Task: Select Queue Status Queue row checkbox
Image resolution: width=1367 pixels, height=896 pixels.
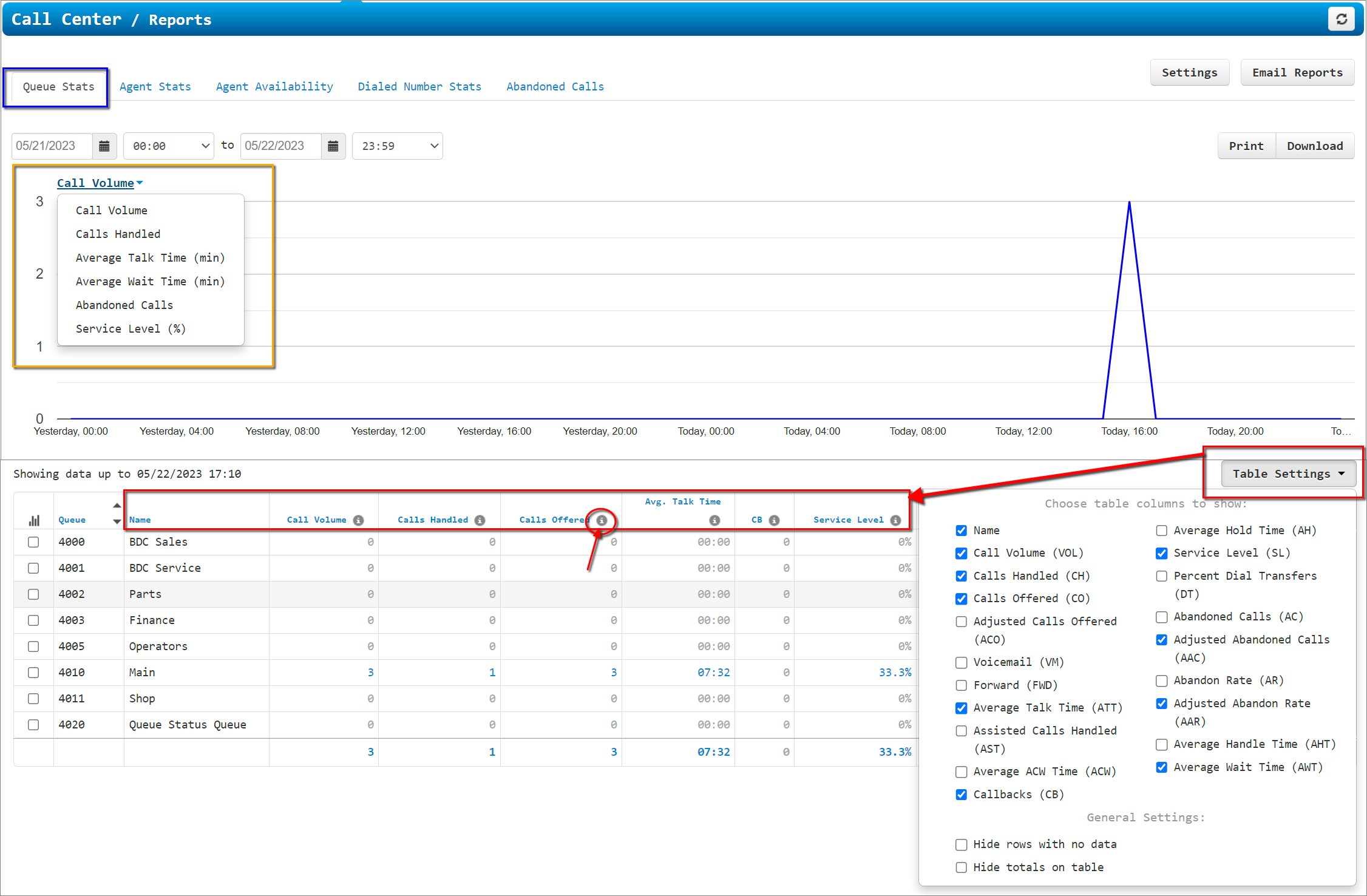Action: 33,725
